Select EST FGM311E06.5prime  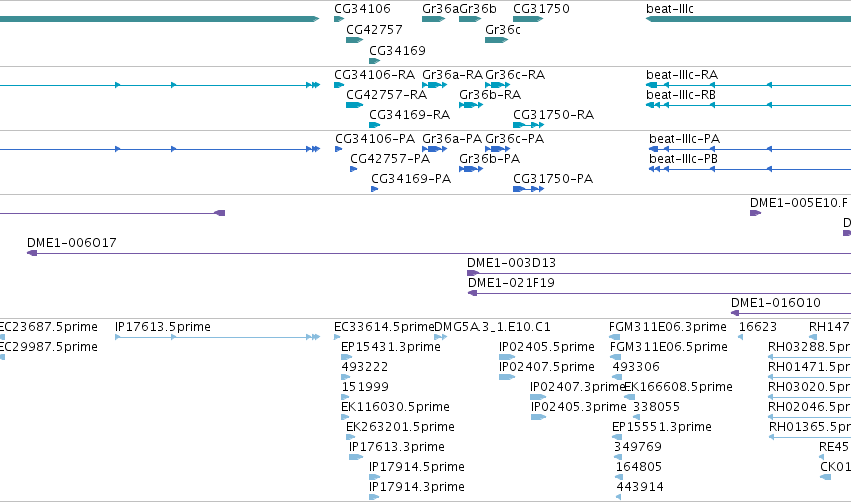tap(669, 347)
